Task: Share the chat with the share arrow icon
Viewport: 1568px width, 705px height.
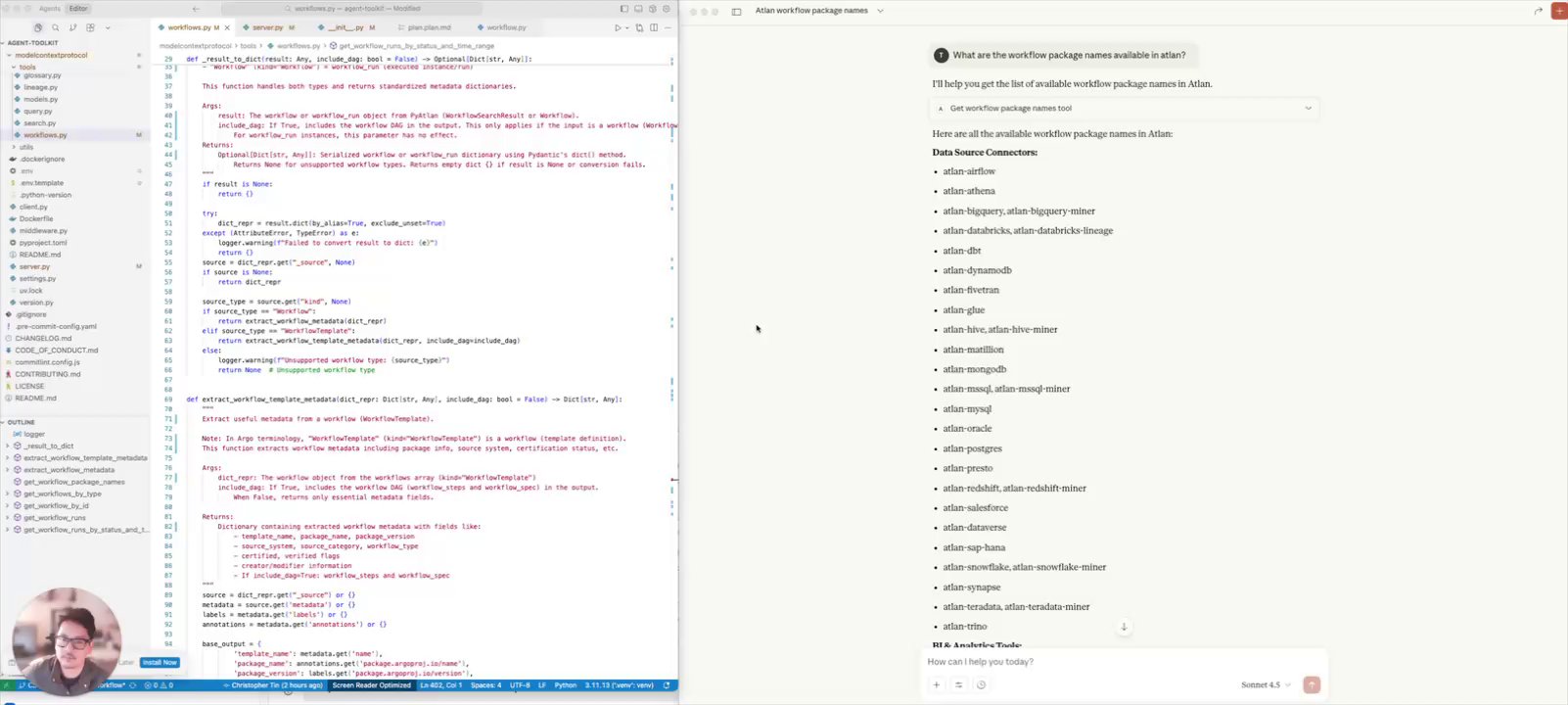Action: pyautogui.click(x=1539, y=11)
